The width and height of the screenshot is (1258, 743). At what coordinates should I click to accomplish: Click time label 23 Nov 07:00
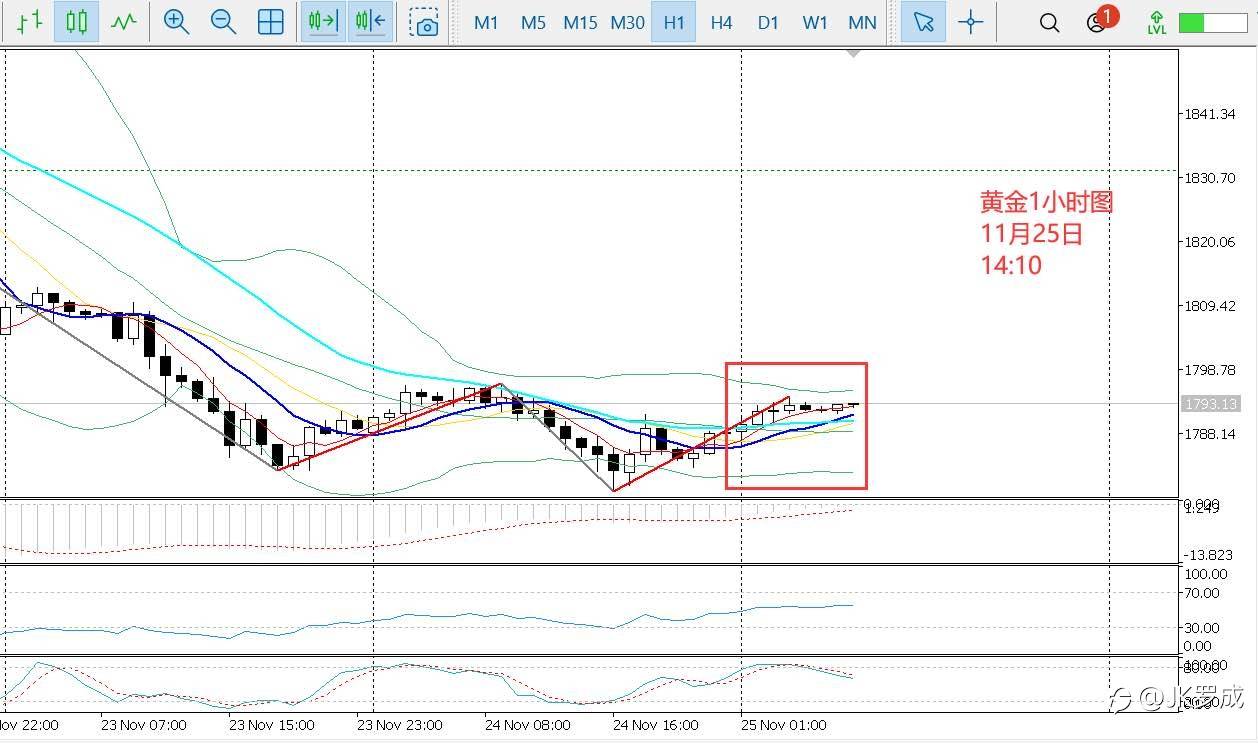coord(144,725)
